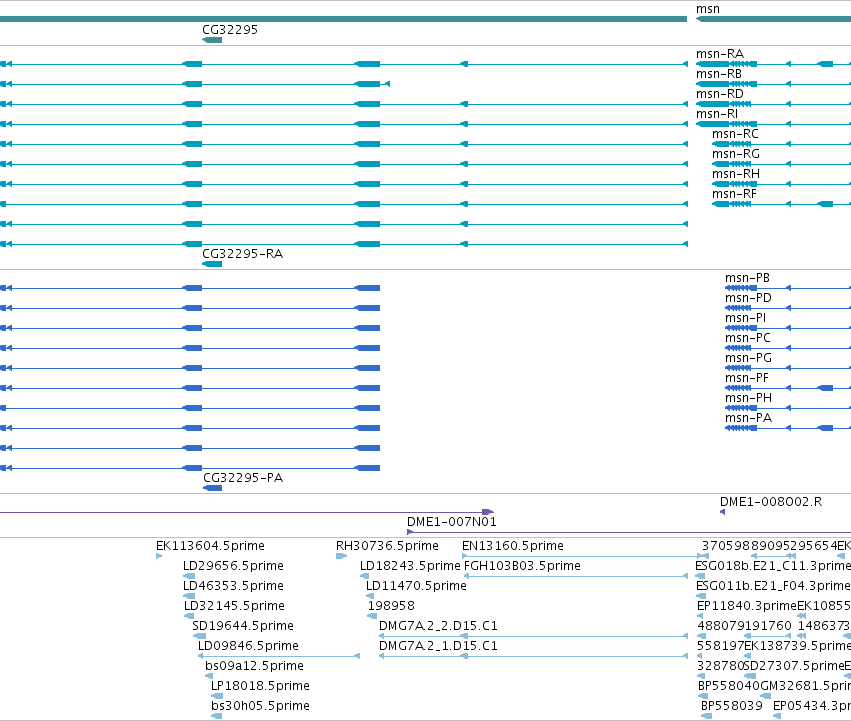Select the msn-RF transcript label
The image size is (851, 721).
(734, 194)
